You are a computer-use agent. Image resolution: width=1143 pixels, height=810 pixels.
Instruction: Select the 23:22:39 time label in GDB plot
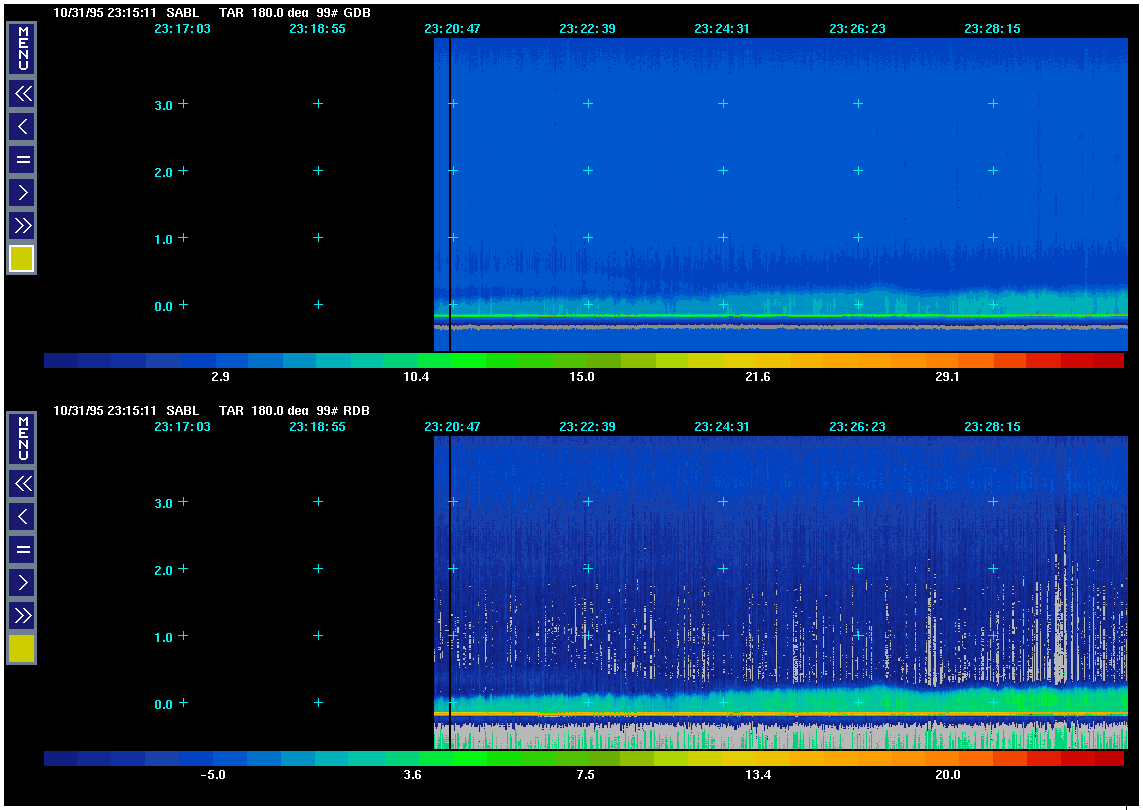(587, 29)
